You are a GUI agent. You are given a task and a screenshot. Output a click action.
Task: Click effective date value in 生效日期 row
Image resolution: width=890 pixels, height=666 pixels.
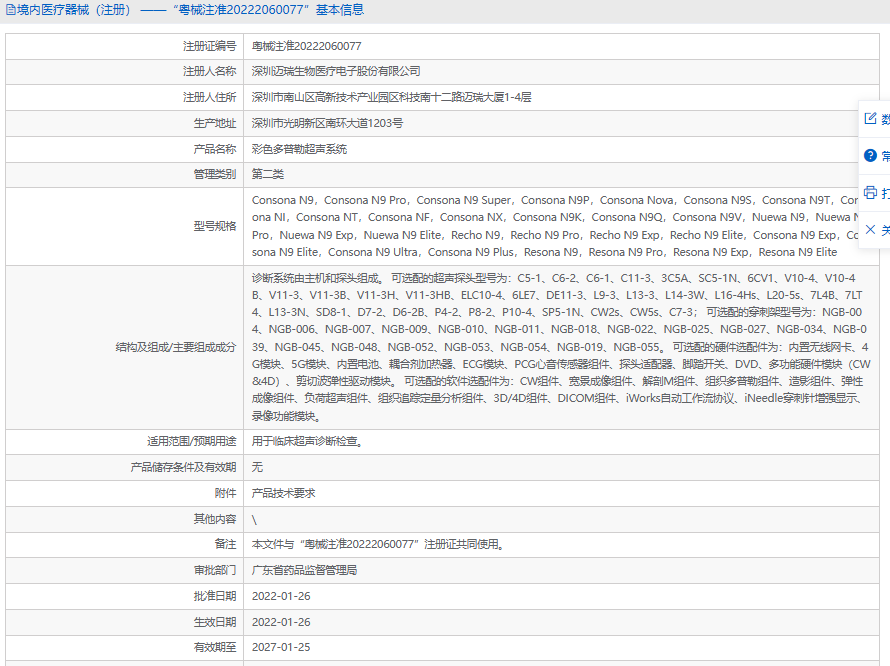pyautogui.click(x=281, y=622)
